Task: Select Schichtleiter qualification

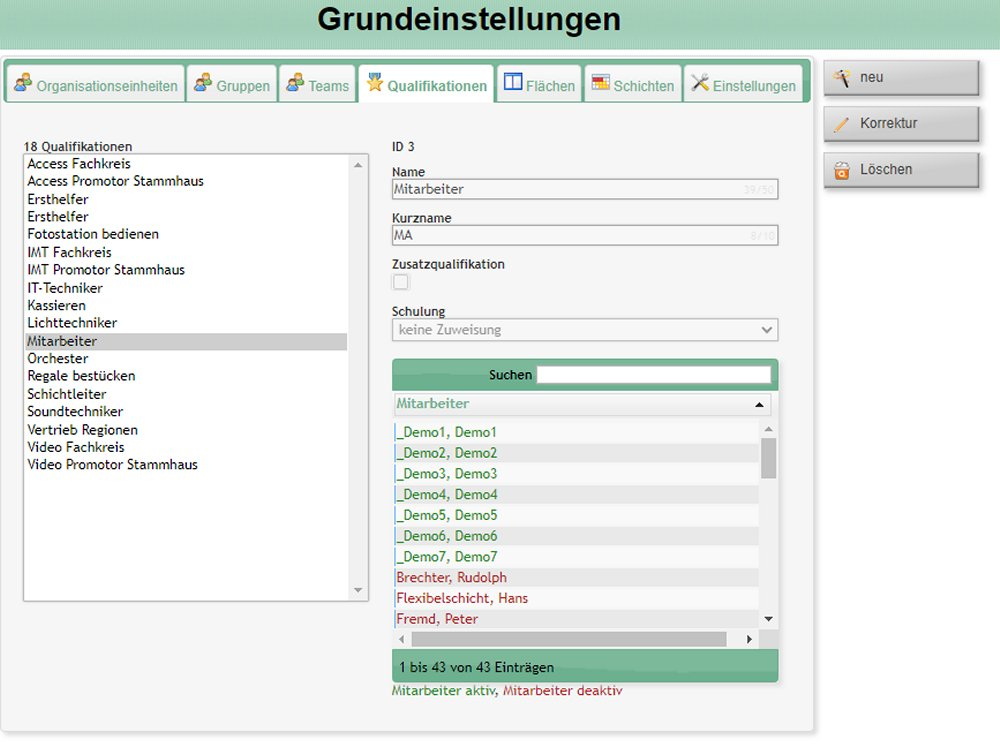Action: tap(186, 394)
